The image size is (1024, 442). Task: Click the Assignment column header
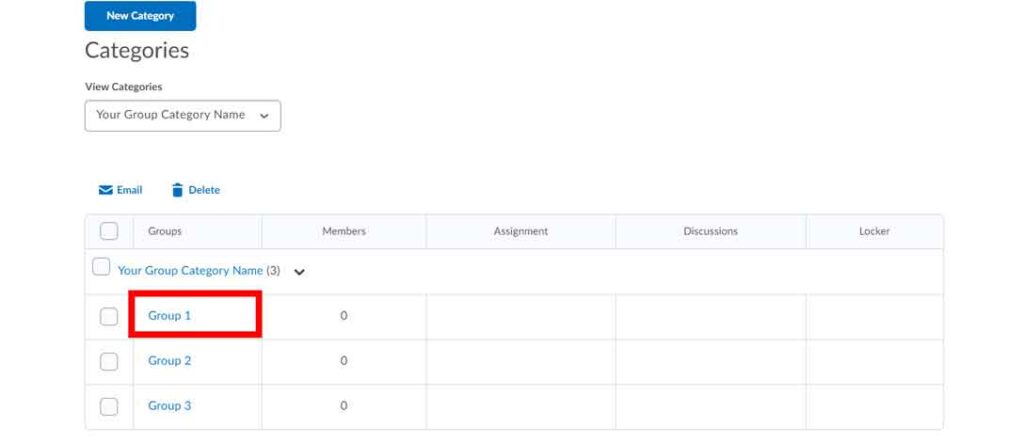[x=520, y=231]
